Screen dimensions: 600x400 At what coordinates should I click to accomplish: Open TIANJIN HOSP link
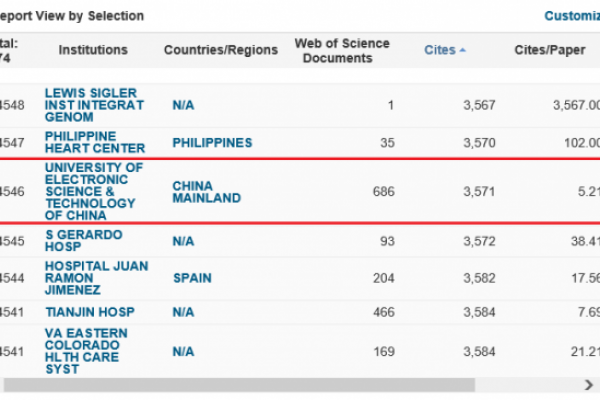pyautogui.click(x=90, y=312)
